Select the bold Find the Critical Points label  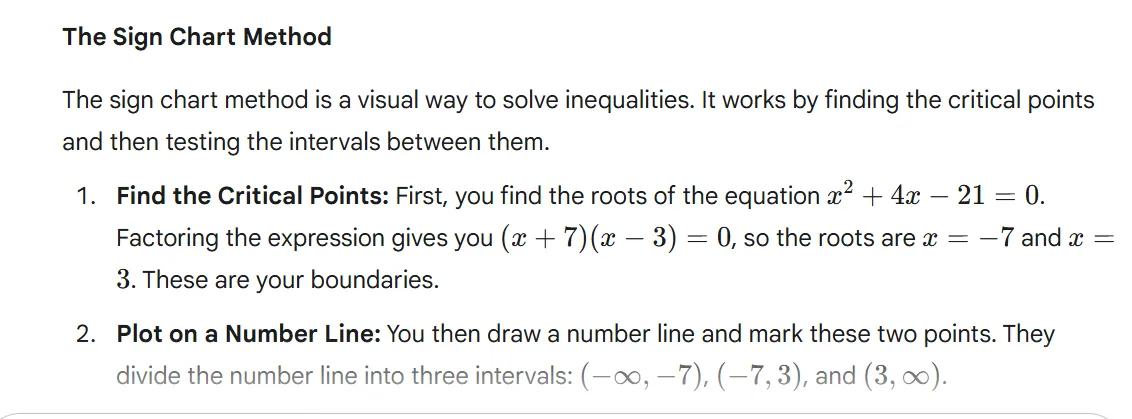pos(252,195)
